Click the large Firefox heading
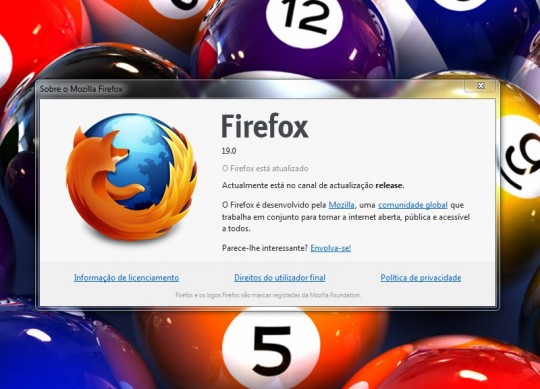The height and width of the screenshot is (389, 540). coord(264,127)
